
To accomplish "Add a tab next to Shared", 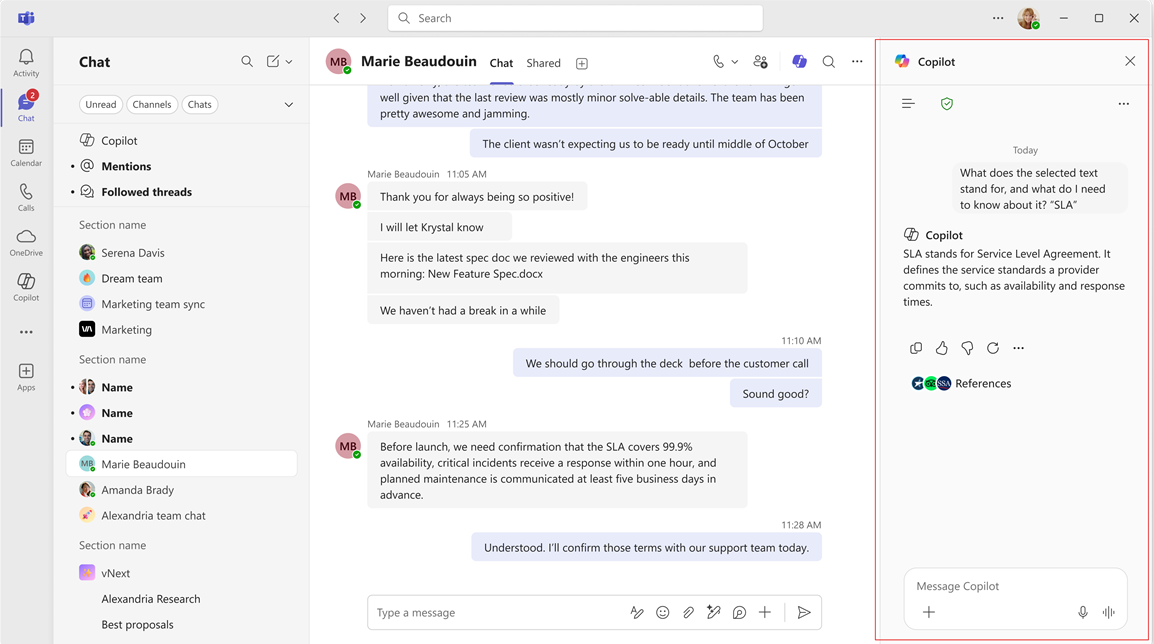I will click(581, 63).
